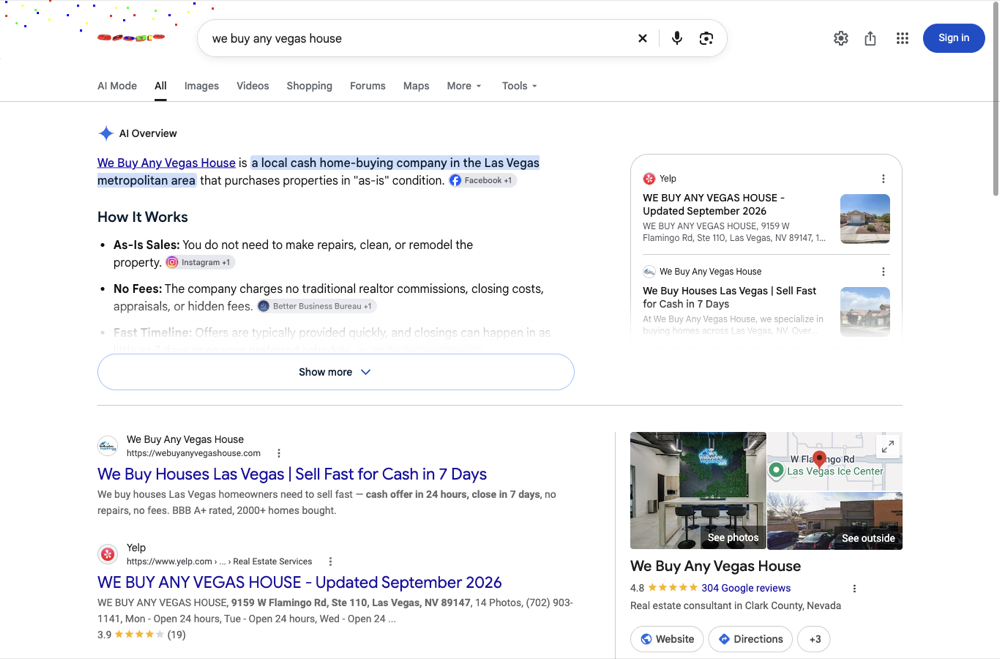Click the Sign in button
Image resolution: width=1000 pixels, height=659 pixels.
(x=953, y=38)
